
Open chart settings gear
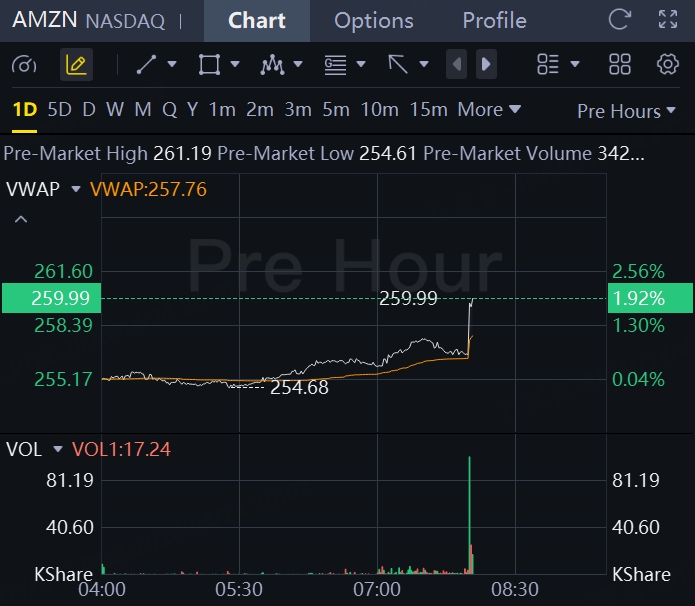coord(668,65)
